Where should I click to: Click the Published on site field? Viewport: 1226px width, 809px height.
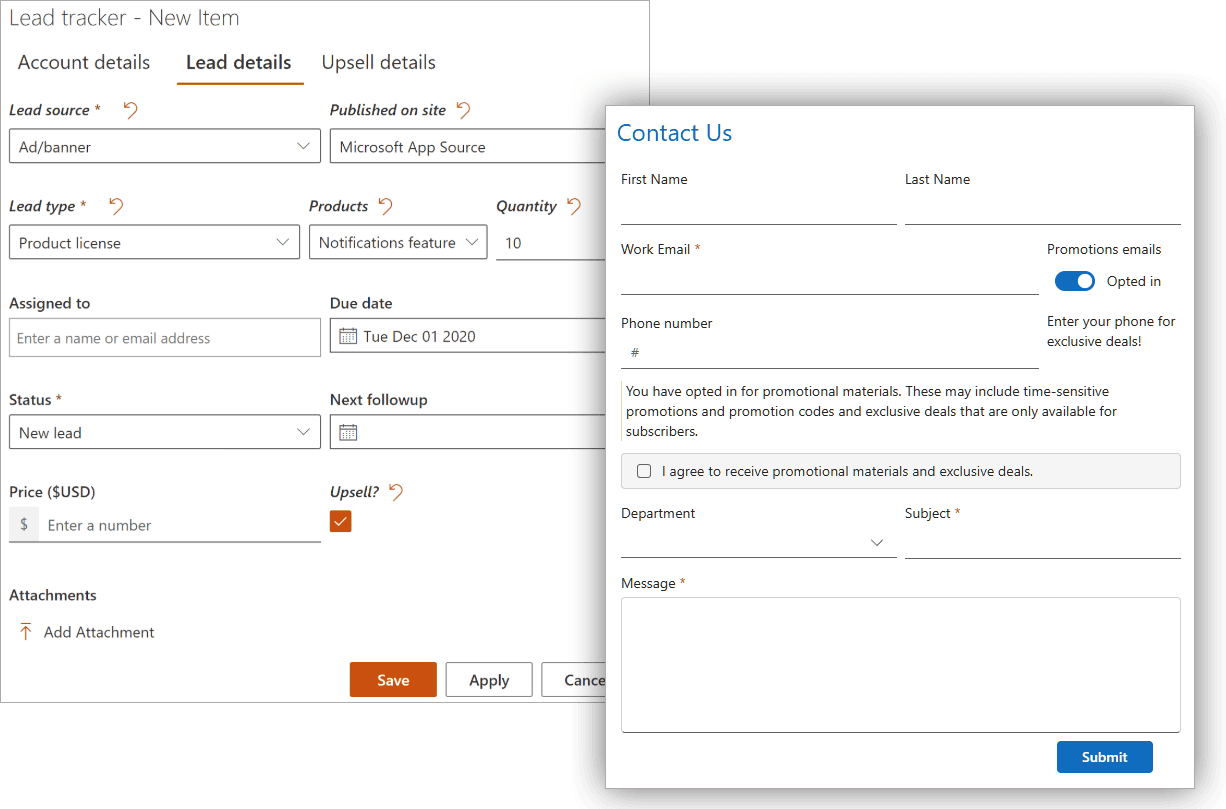[468, 146]
